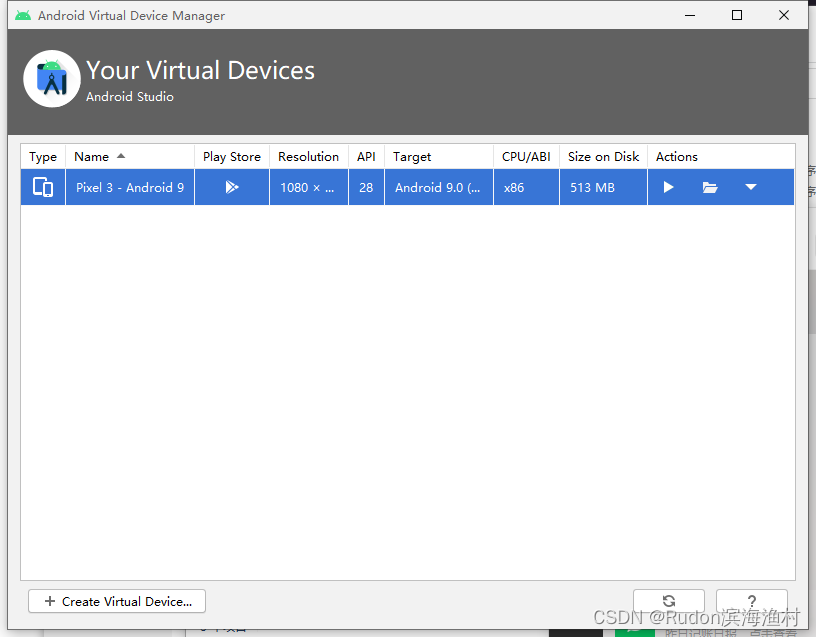
Task: Minimize the AVD Manager window
Action: coord(690,15)
